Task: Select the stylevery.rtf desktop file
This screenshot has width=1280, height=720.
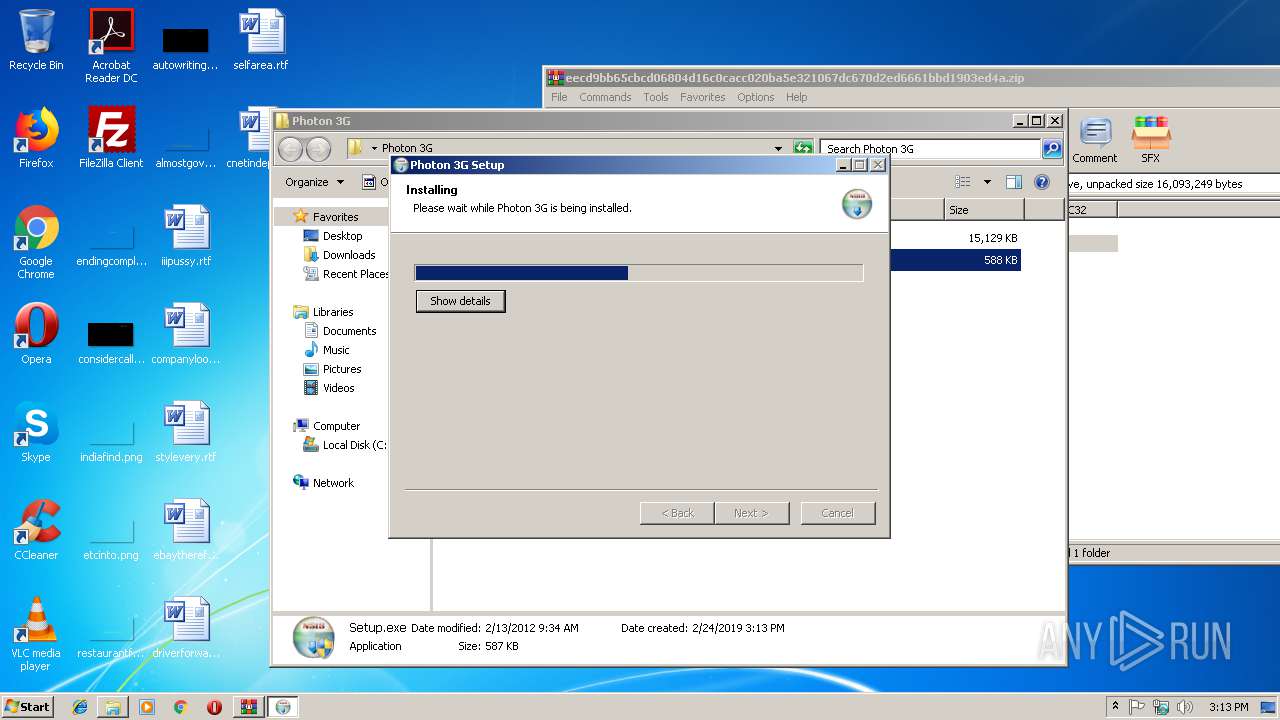Action: point(186,432)
